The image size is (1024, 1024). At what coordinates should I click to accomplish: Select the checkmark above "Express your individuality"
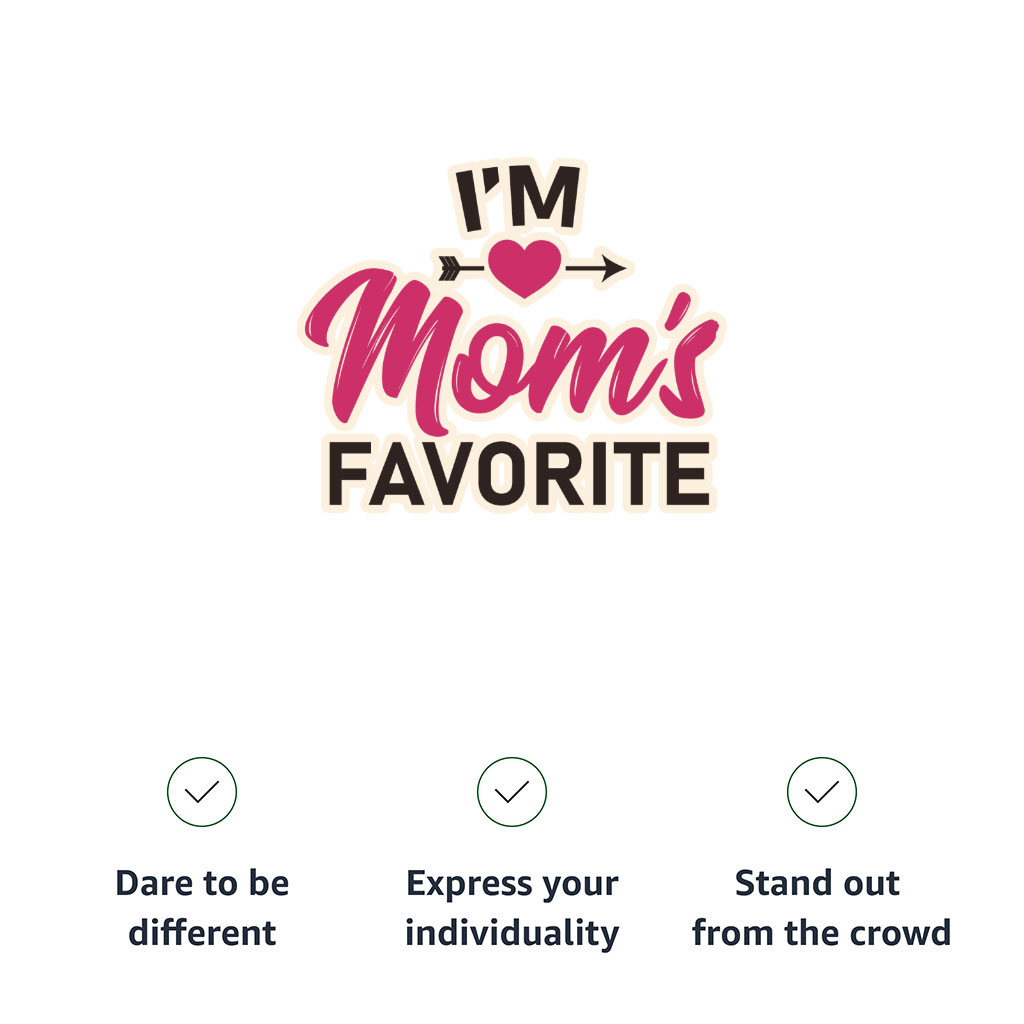pos(512,792)
